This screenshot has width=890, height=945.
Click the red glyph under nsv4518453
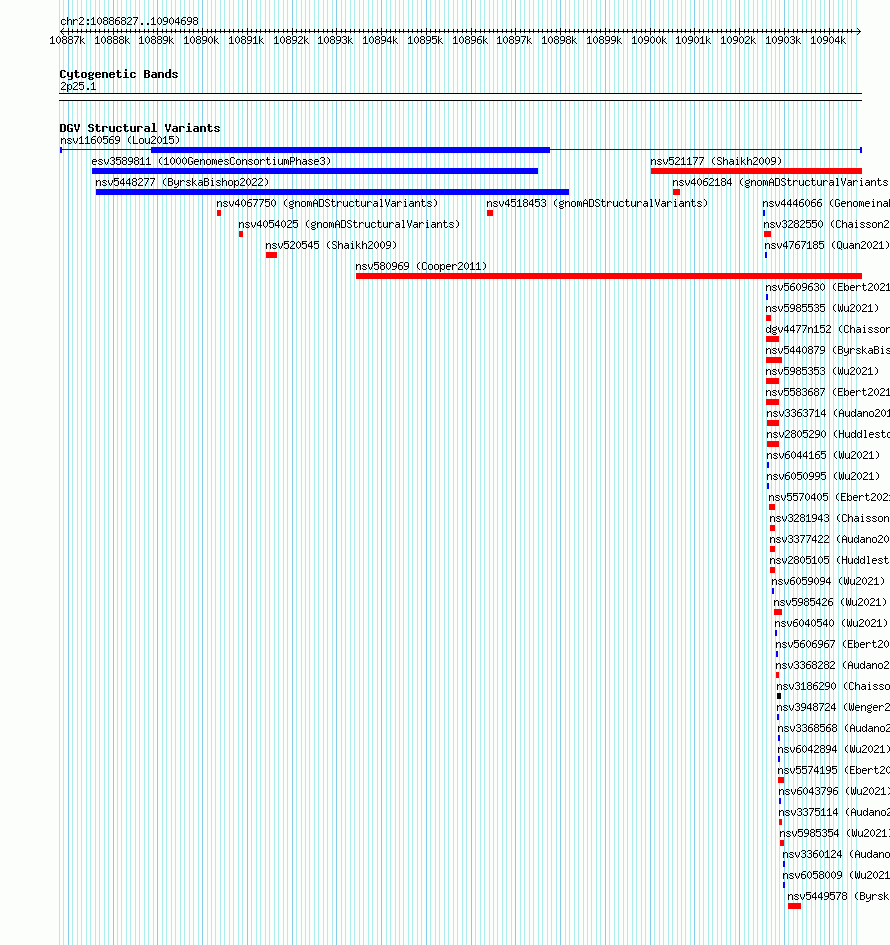[x=490, y=213]
